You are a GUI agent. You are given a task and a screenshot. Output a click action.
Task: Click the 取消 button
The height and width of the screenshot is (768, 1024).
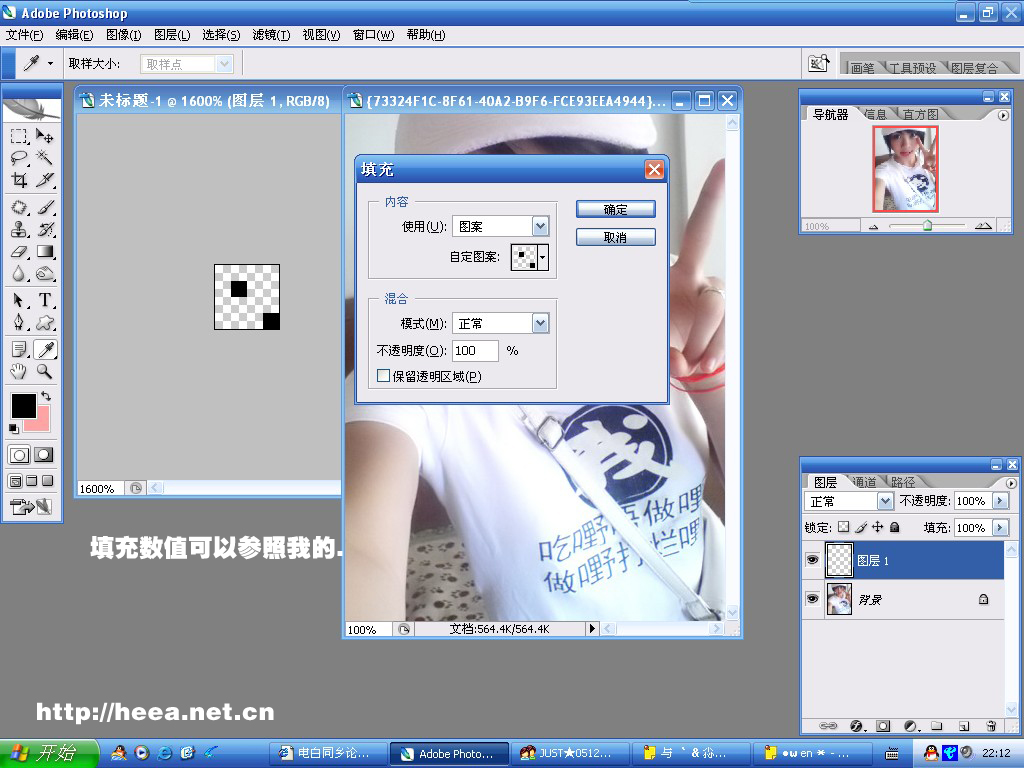(615, 237)
